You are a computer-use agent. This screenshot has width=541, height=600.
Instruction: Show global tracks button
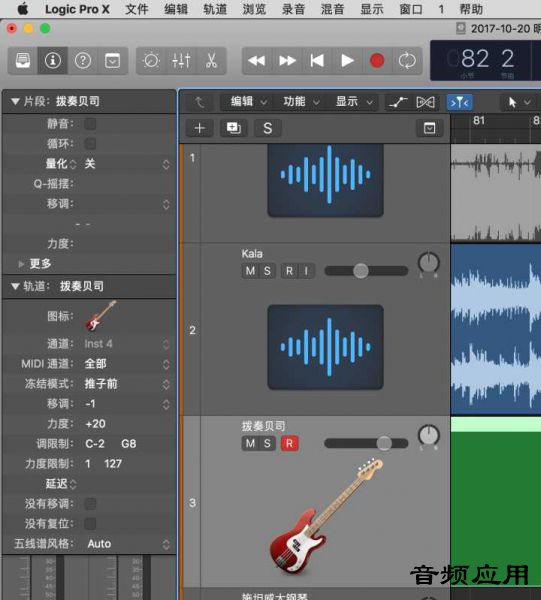point(429,128)
